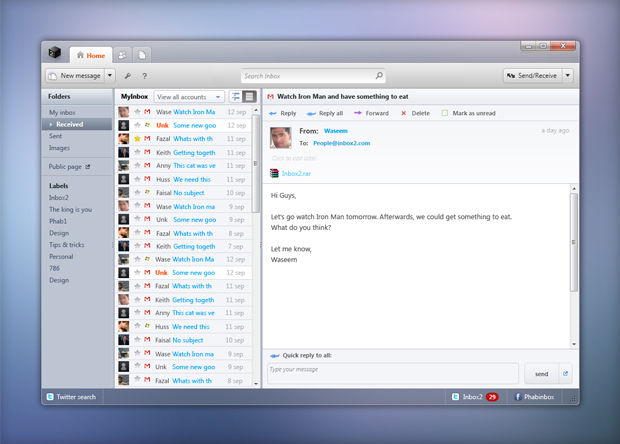Open the contacts tab icon
This screenshot has height=444, width=620.
point(122,55)
